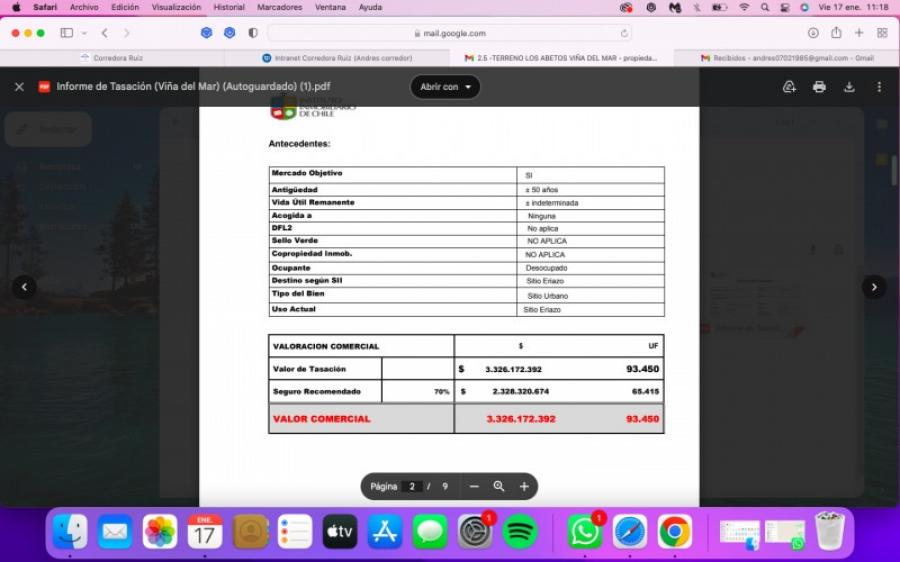Screen dimensions: 900x562
Task: Zoom out with the minus button
Action: tap(474, 487)
